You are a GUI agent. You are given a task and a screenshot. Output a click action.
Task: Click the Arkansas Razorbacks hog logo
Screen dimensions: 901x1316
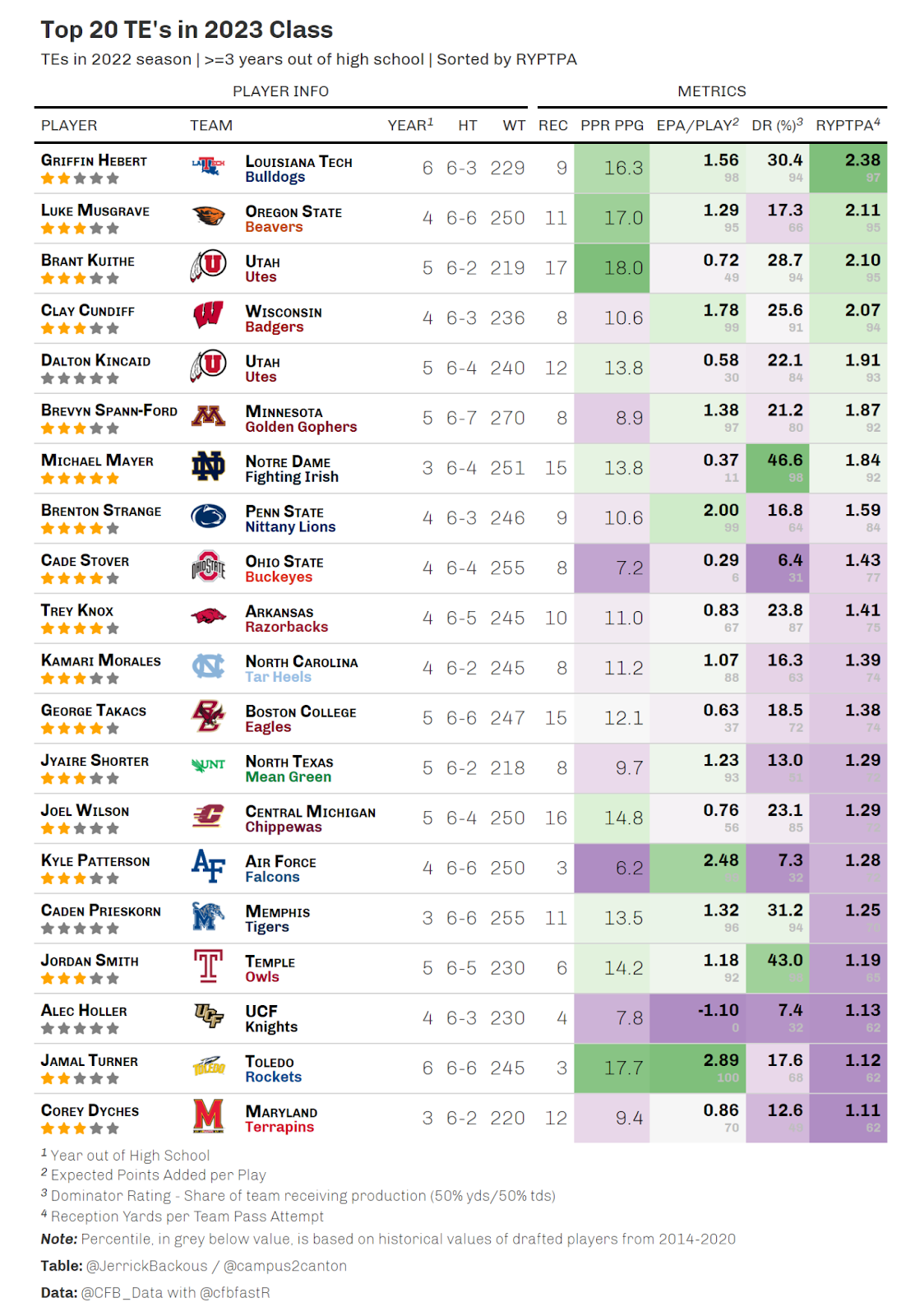208,616
